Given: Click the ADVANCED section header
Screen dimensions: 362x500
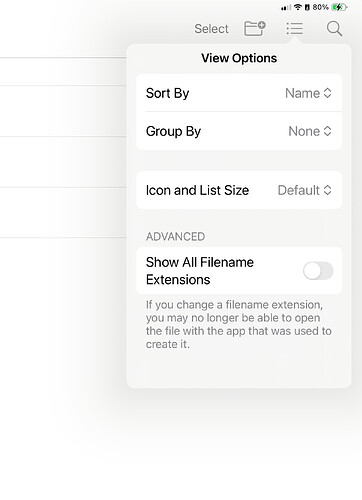Looking at the screenshot, I should click(175, 237).
